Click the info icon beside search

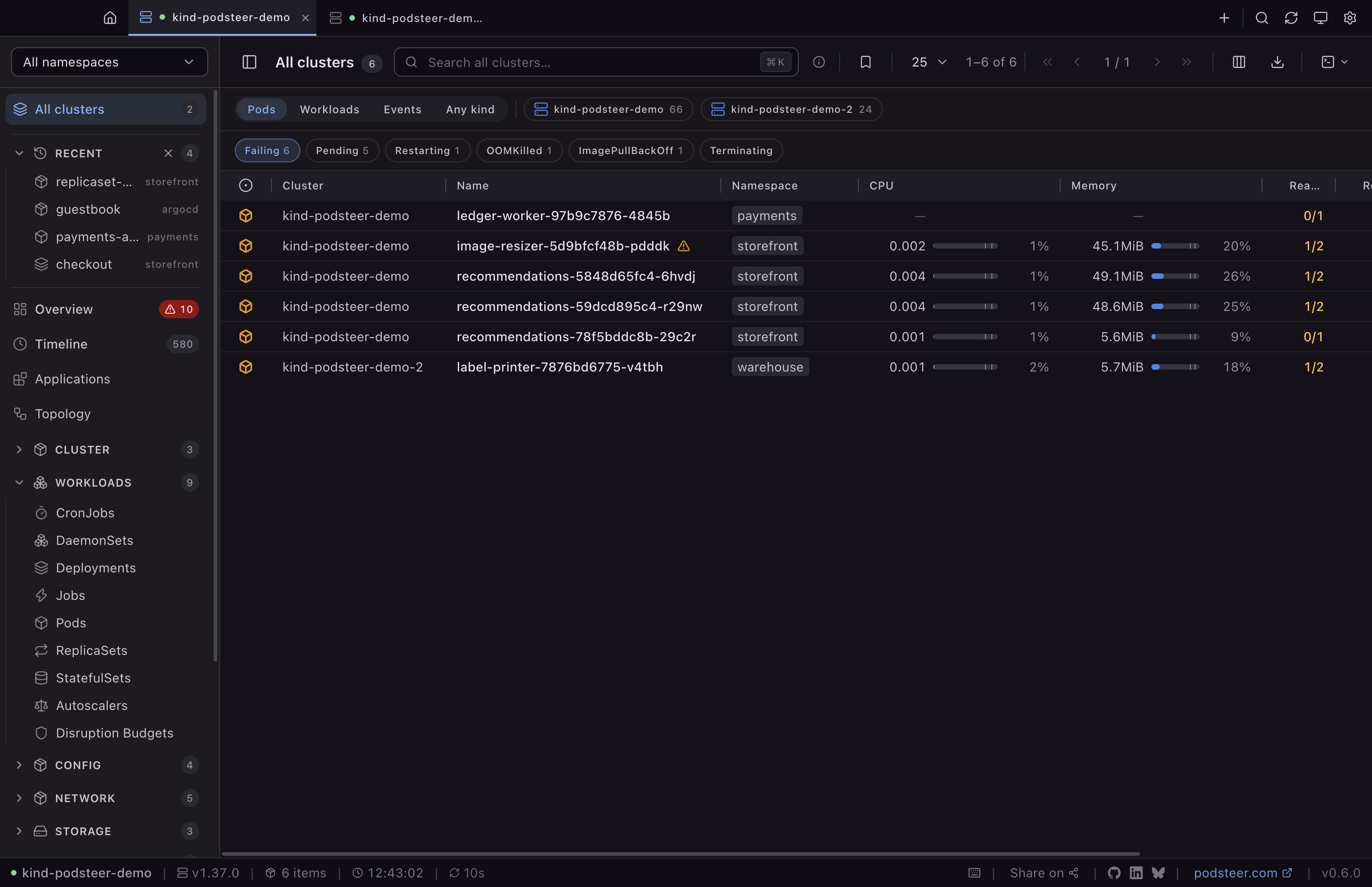coord(819,61)
